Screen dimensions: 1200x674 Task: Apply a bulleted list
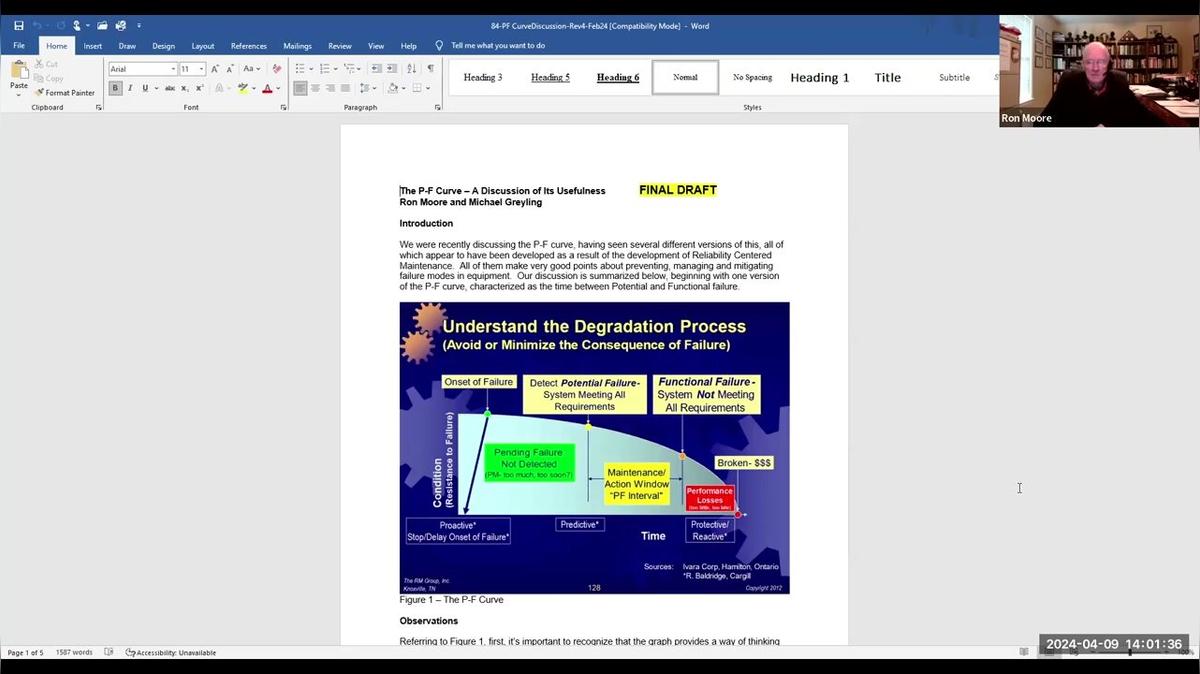coord(299,69)
